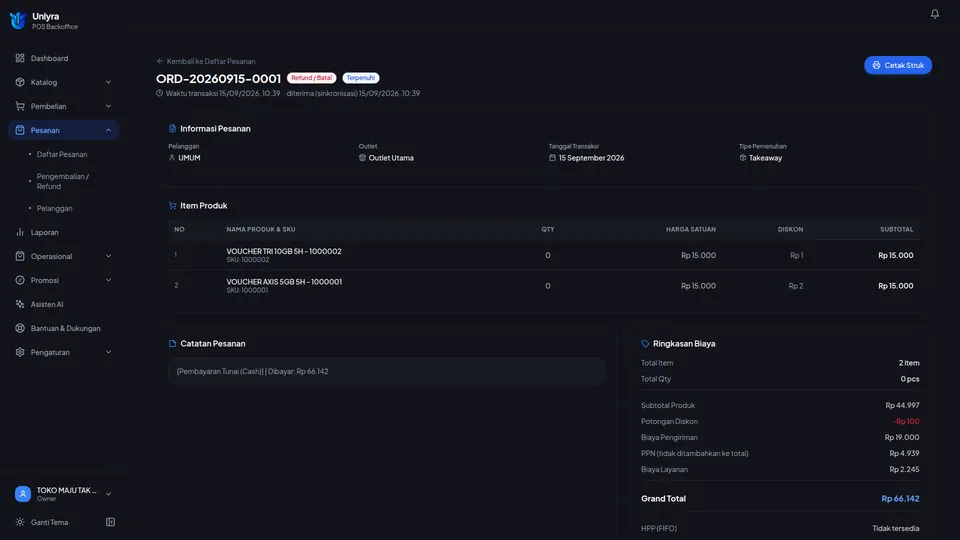This screenshot has width=960, height=540.
Task: Click the Cetak Struk button
Action: pos(898,65)
